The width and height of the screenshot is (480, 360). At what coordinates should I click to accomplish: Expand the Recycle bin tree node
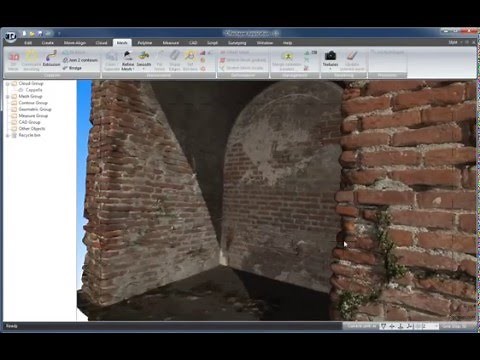(7, 136)
